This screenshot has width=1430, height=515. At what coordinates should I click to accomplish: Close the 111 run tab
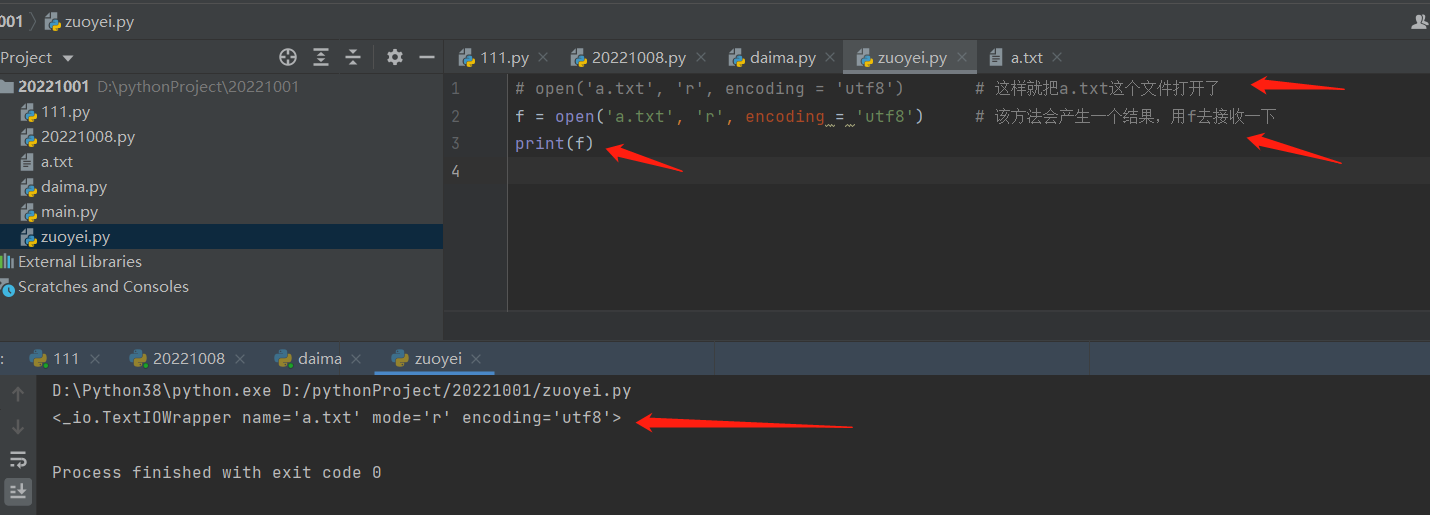click(95, 358)
